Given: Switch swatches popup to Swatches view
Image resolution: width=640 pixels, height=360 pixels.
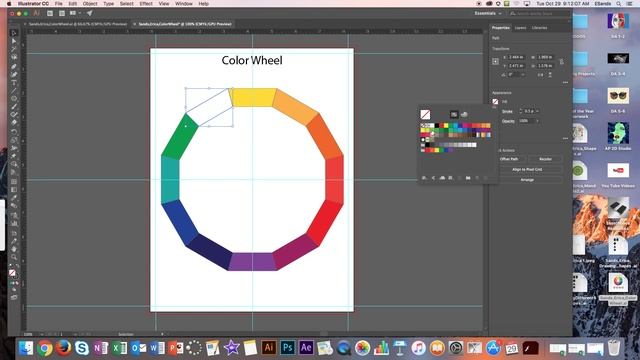Looking at the screenshot, I should pyautogui.click(x=453, y=115).
